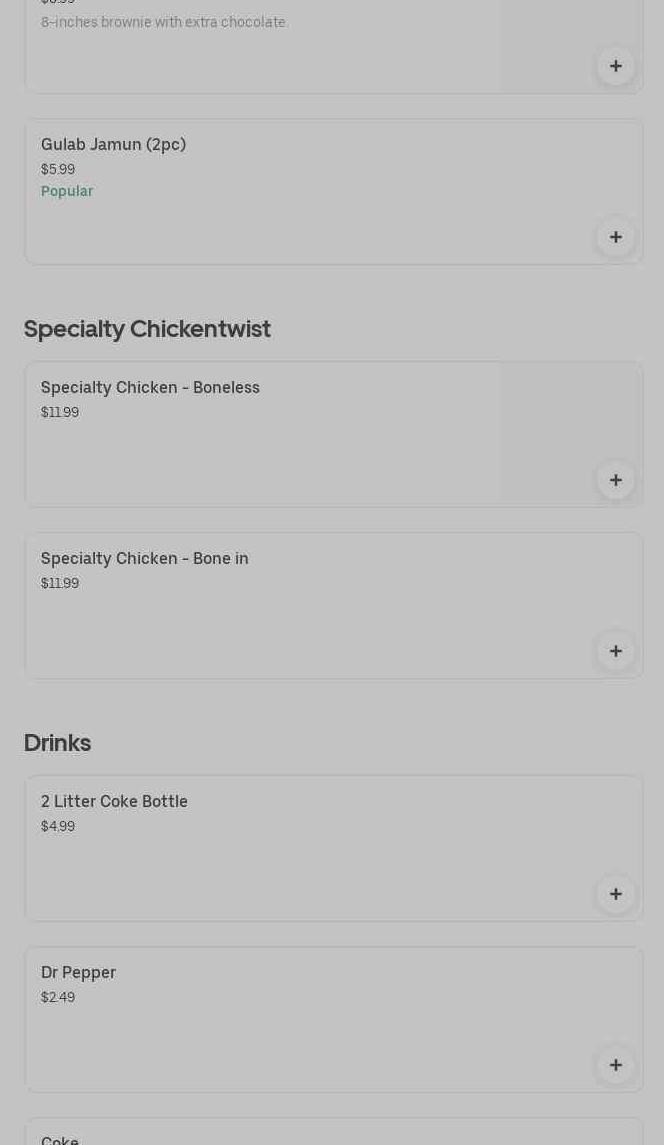Open Gulab Jamun (2pc) item name
Image resolution: width=664 pixels, height=1145 pixels.
113,145
